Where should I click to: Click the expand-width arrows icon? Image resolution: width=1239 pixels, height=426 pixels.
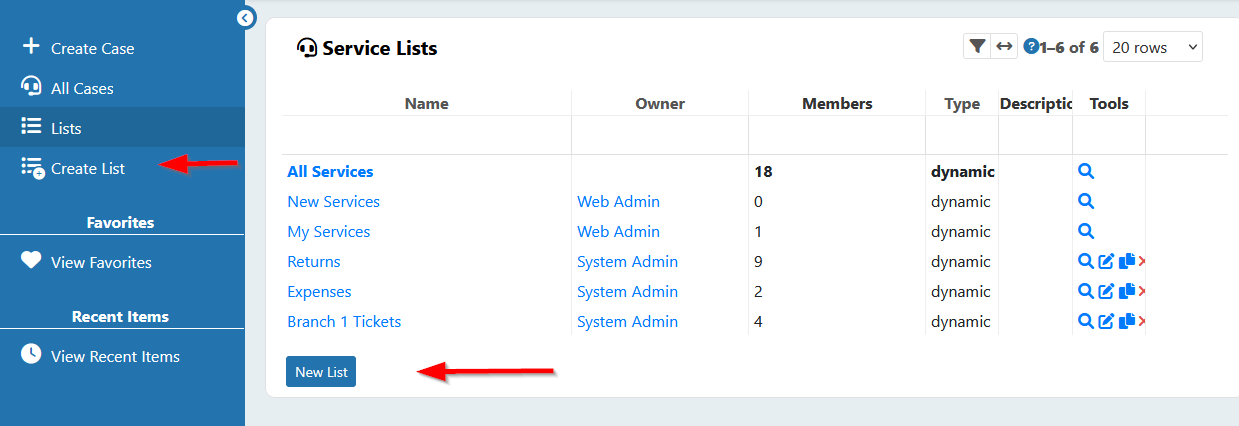coord(1004,46)
